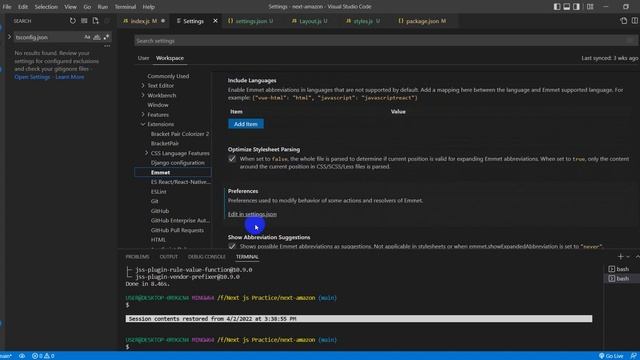The width and height of the screenshot is (640, 360).
Task: Split the editor to the right
Action: click(635, 21)
